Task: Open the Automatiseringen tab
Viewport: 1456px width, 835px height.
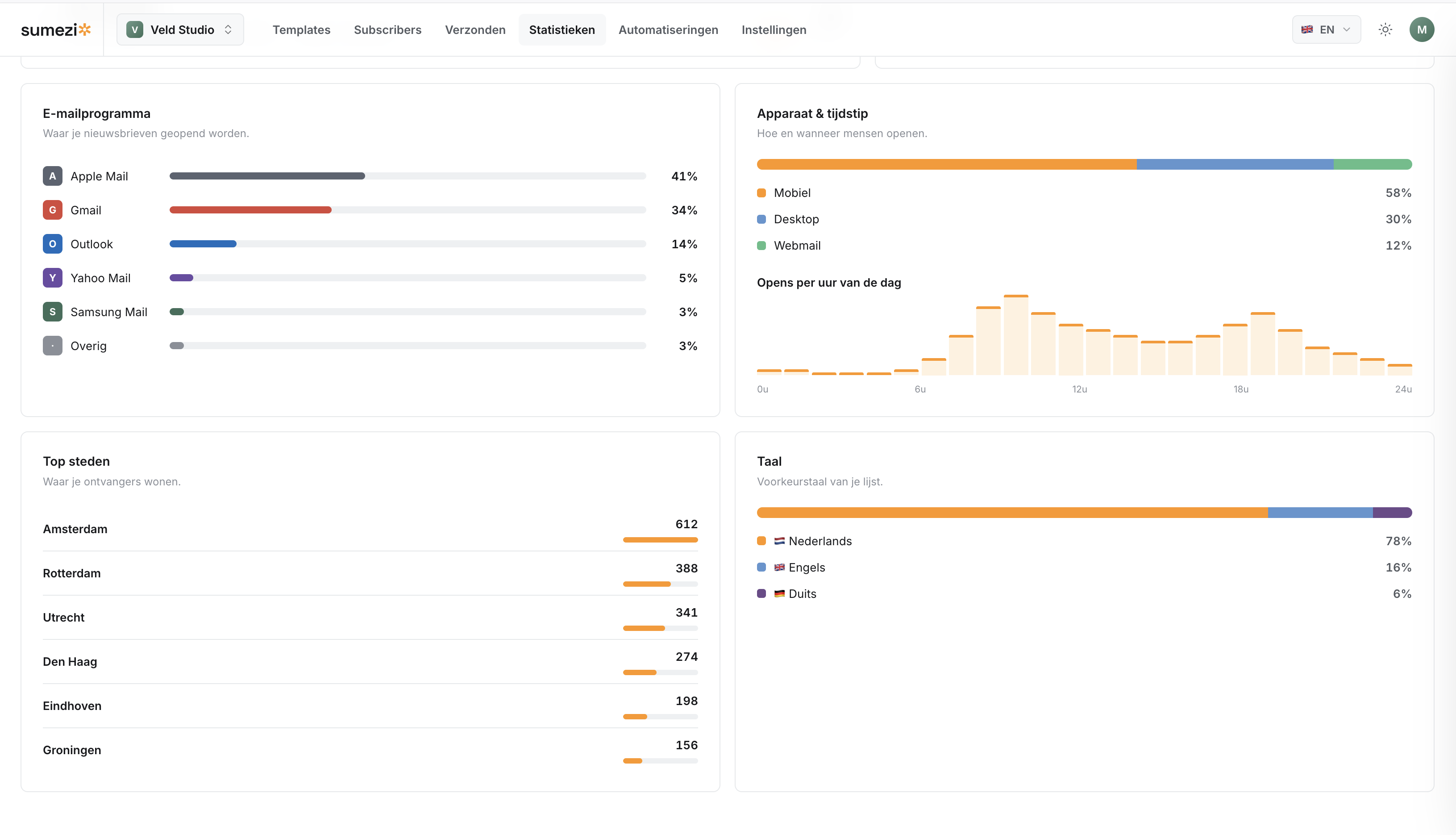Action: [x=668, y=30]
